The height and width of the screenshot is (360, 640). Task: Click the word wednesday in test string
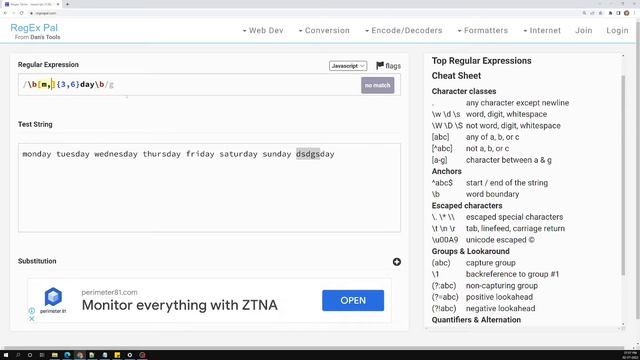click(116, 154)
